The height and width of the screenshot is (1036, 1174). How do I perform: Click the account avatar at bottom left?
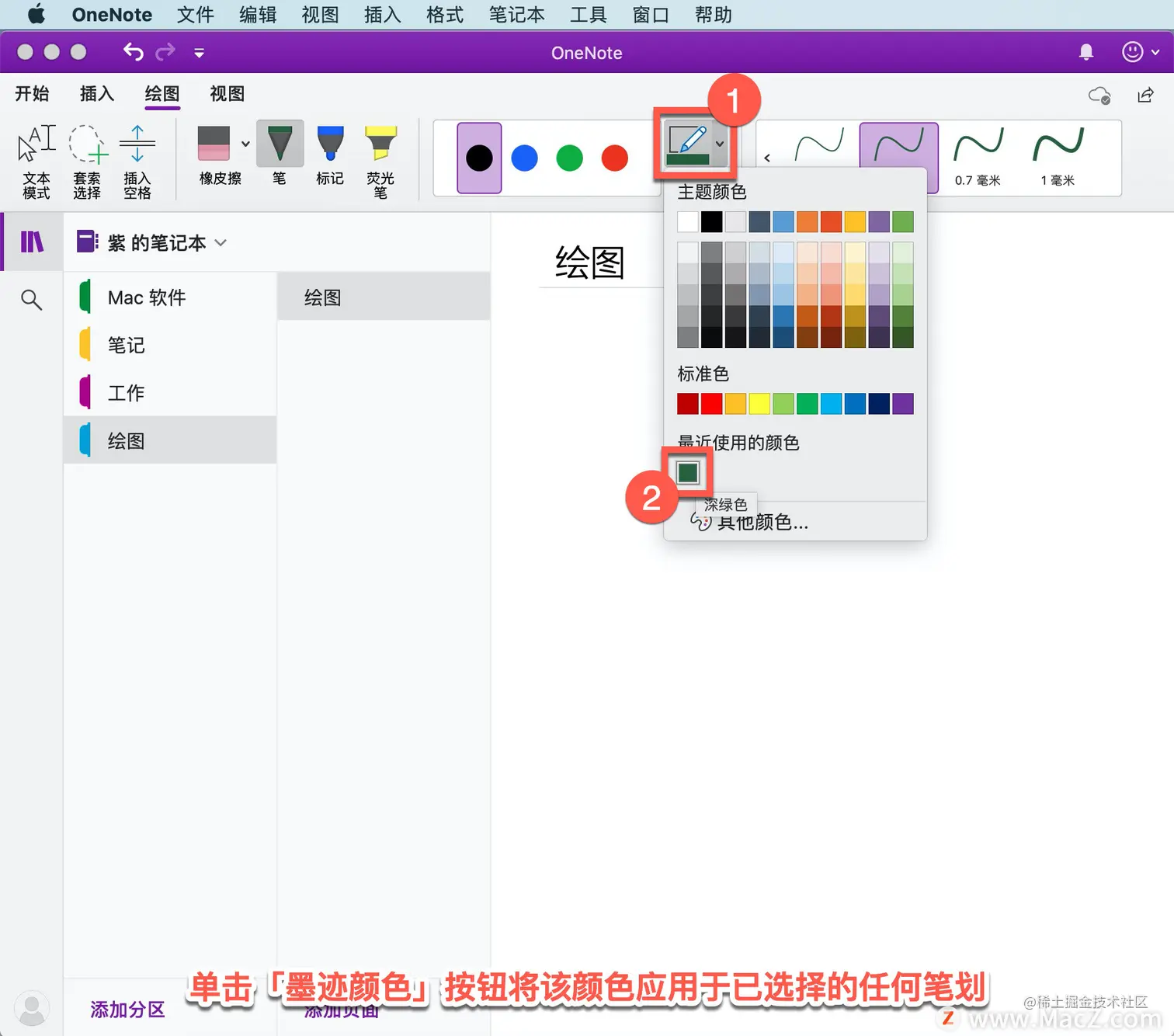coord(32,1009)
